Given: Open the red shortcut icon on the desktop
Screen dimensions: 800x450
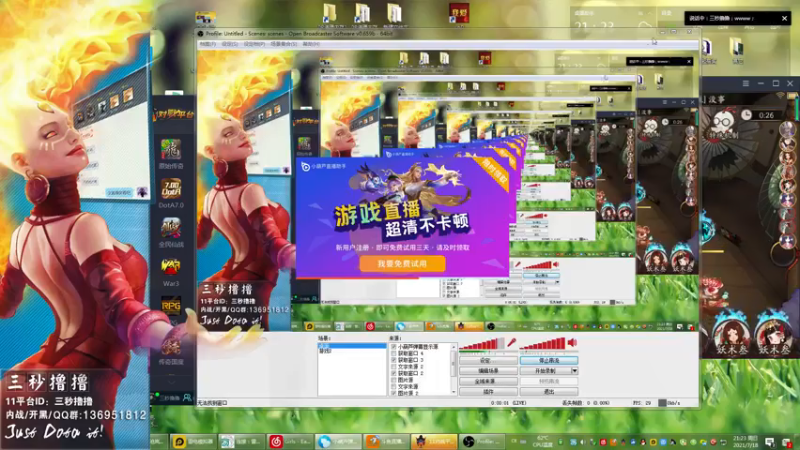Looking at the screenshot, I should tap(459, 13).
